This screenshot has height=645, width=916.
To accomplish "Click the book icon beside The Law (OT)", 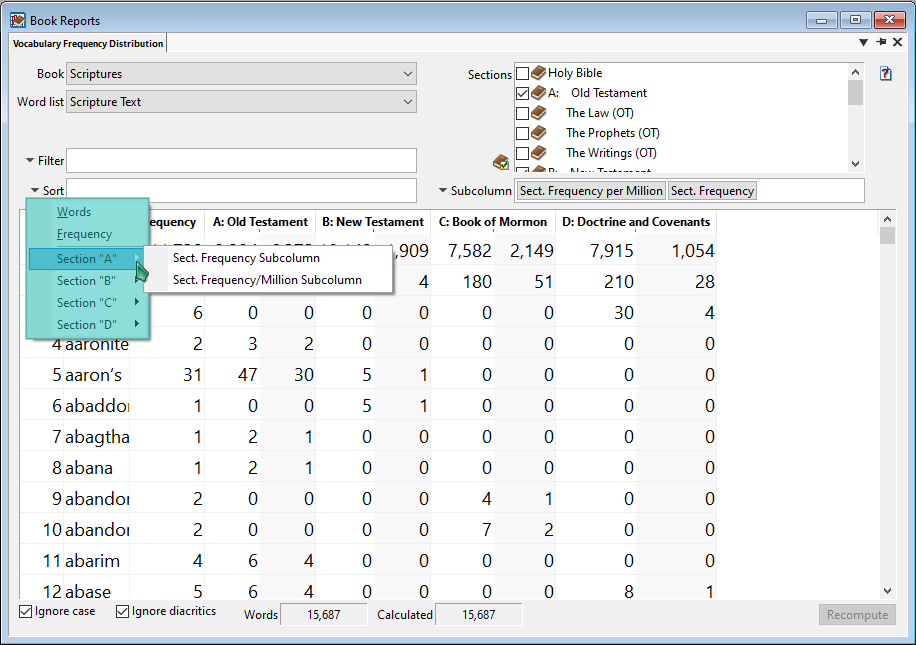I will click(538, 113).
